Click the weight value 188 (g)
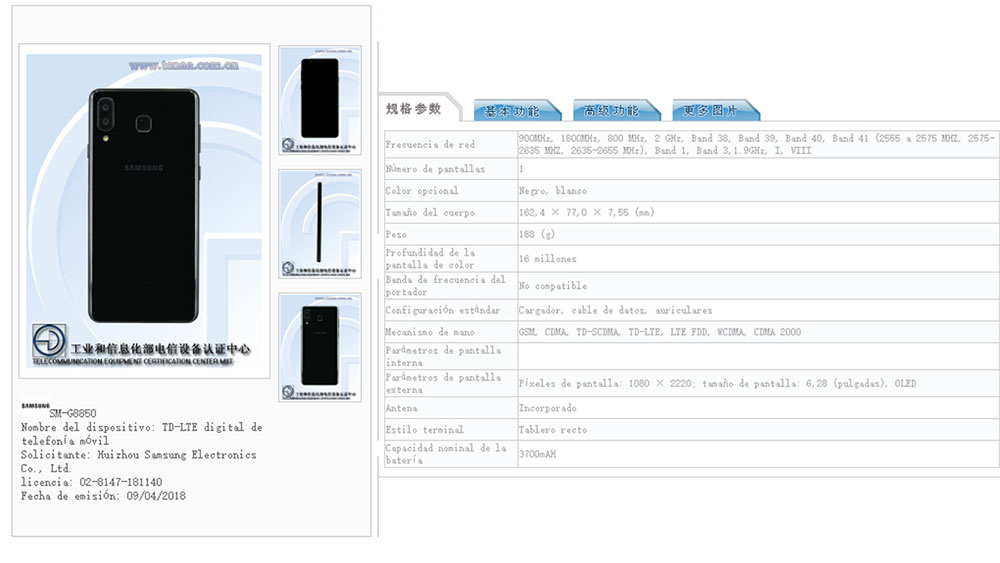 point(536,234)
